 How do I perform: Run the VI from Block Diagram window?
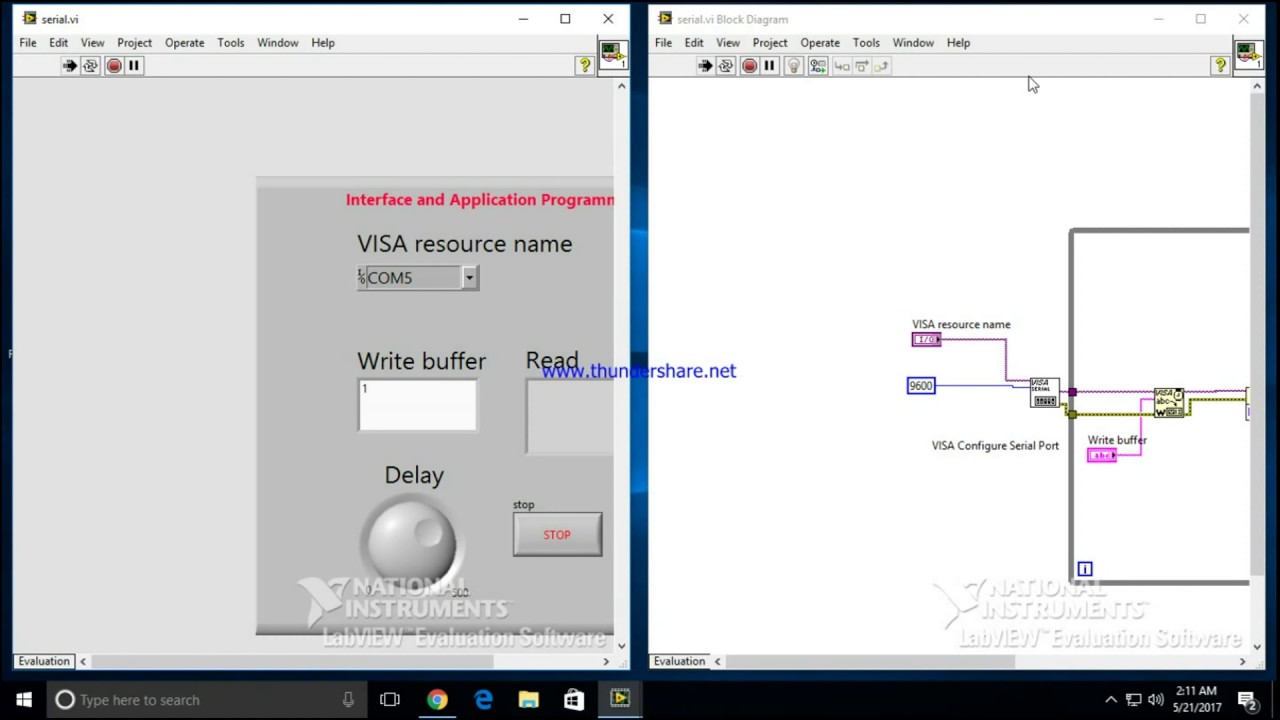pos(705,66)
